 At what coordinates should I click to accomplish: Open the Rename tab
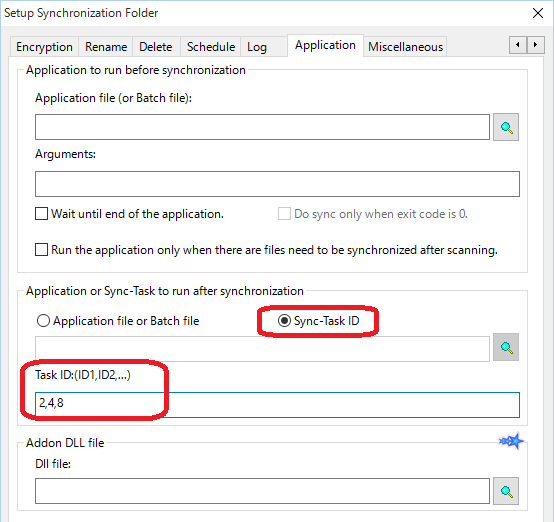(106, 47)
